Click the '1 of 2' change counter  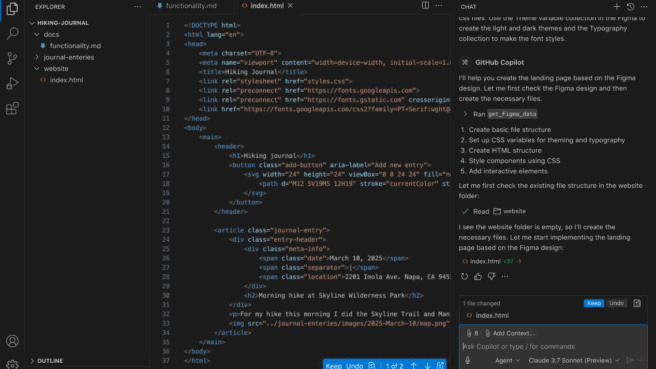pos(395,366)
